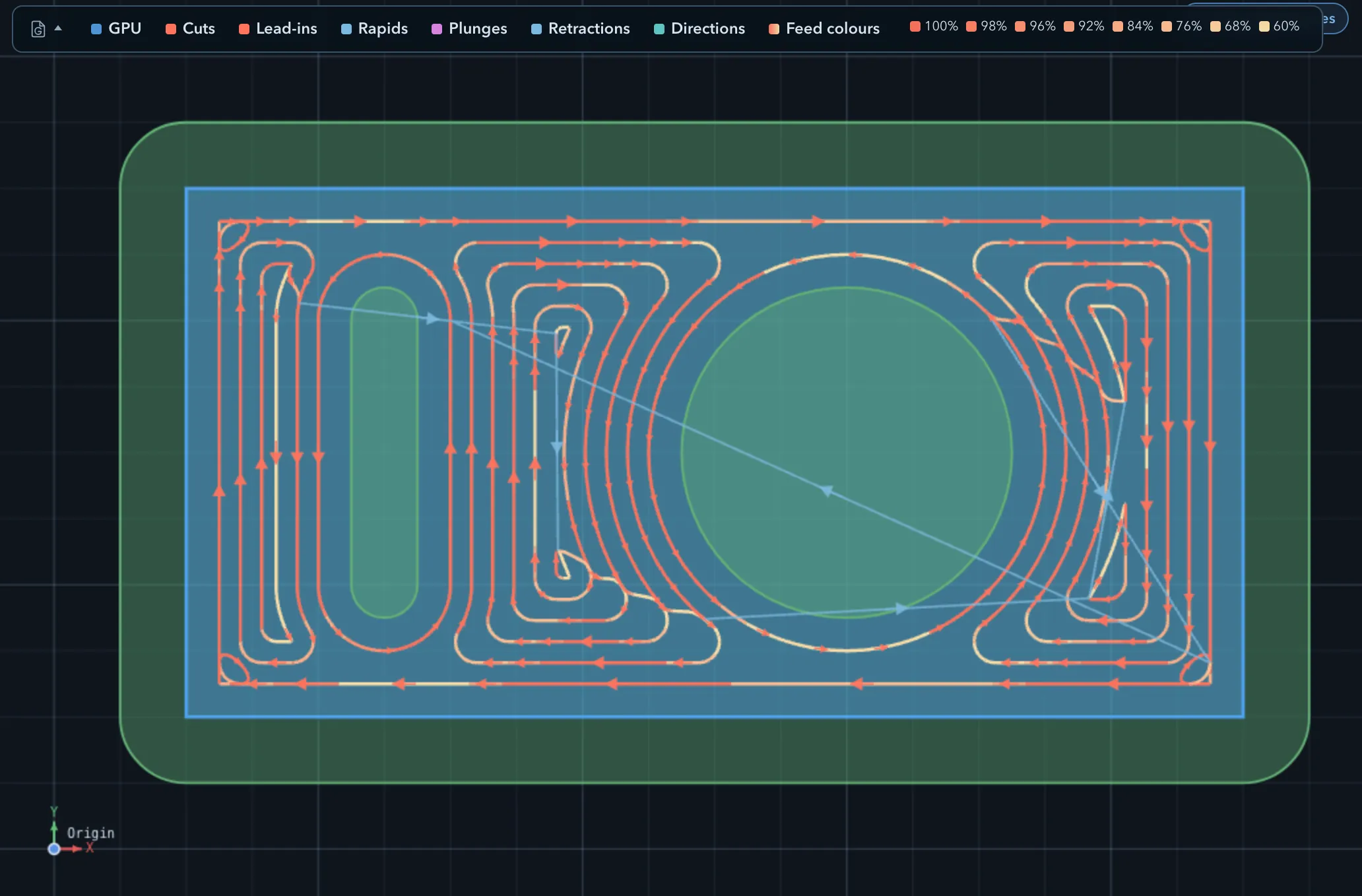The height and width of the screenshot is (896, 1362).
Task: Click the Origin marker point
Action: pos(54,849)
